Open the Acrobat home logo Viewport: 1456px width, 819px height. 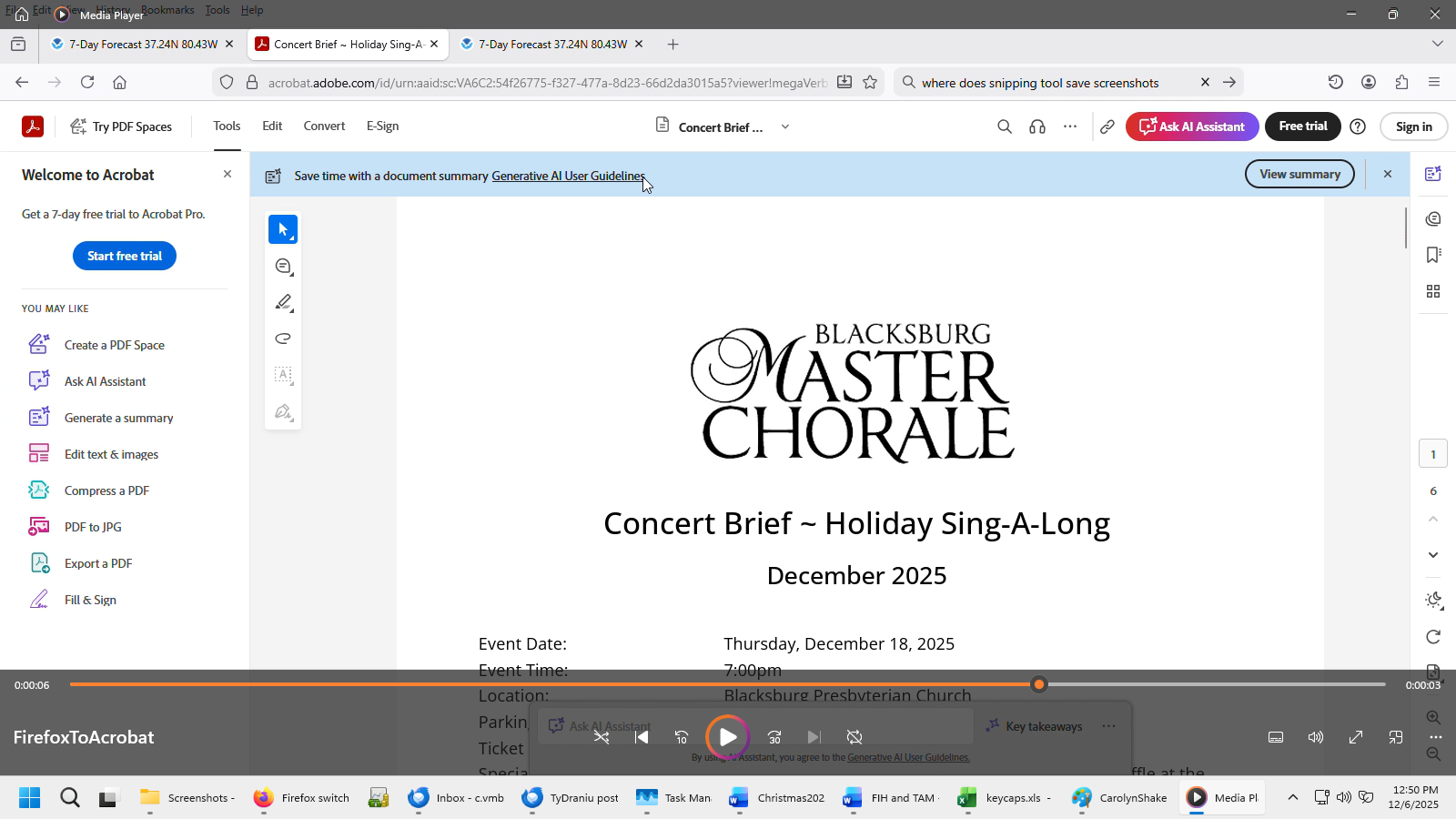click(x=33, y=126)
